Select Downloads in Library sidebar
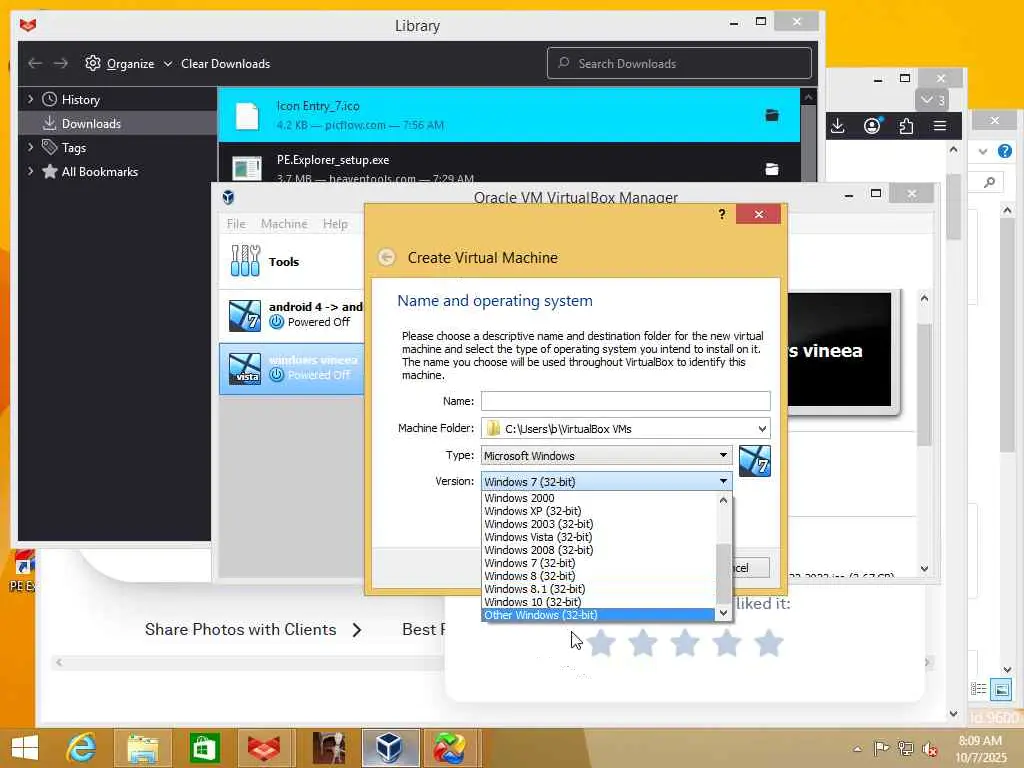This screenshot has width=1024, height=768. [118, 123]
